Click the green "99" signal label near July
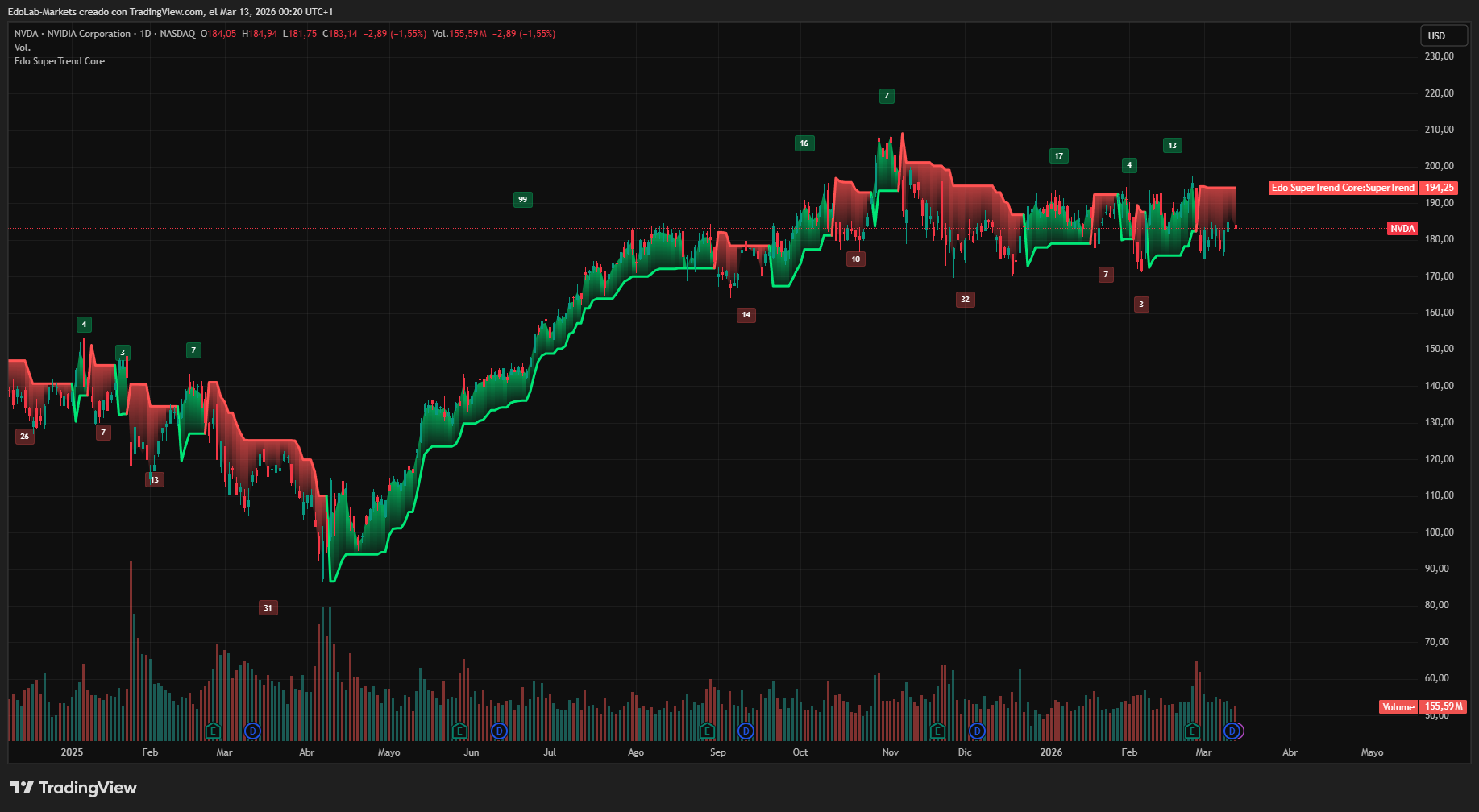 click(x=523, y=199)
